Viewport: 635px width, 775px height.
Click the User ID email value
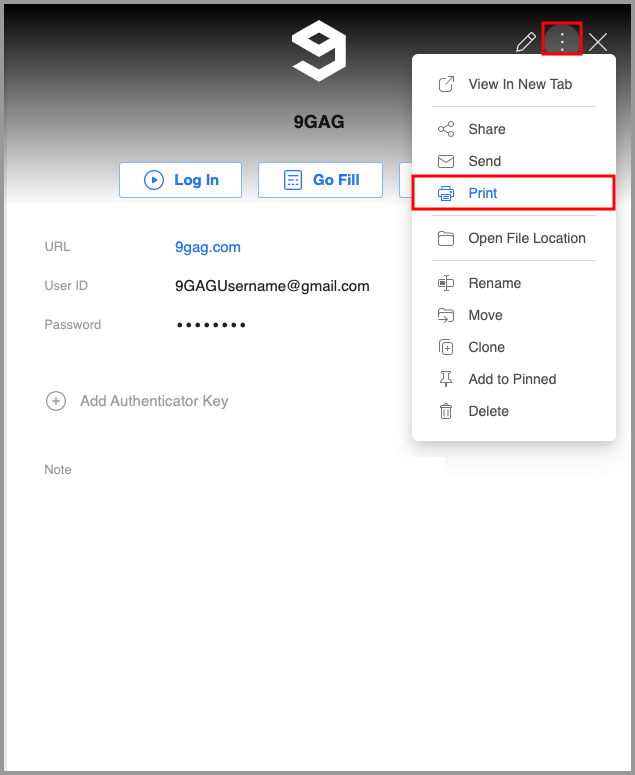click(272, 286)
